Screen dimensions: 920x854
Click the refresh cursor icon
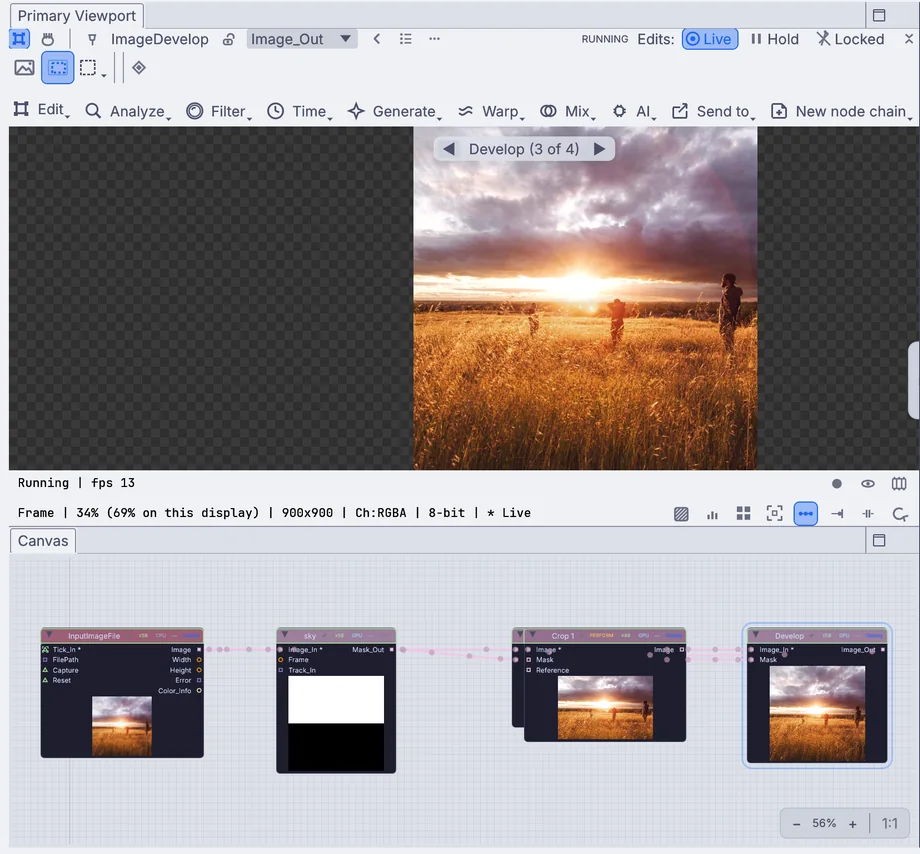click(x=900, y=514)
